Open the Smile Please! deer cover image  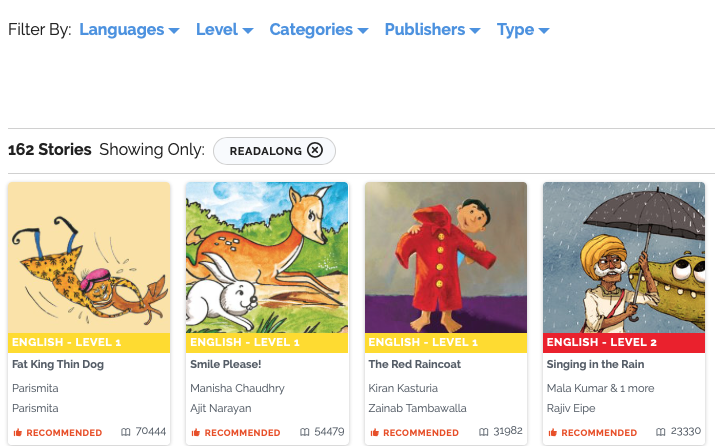coord(267,257)
